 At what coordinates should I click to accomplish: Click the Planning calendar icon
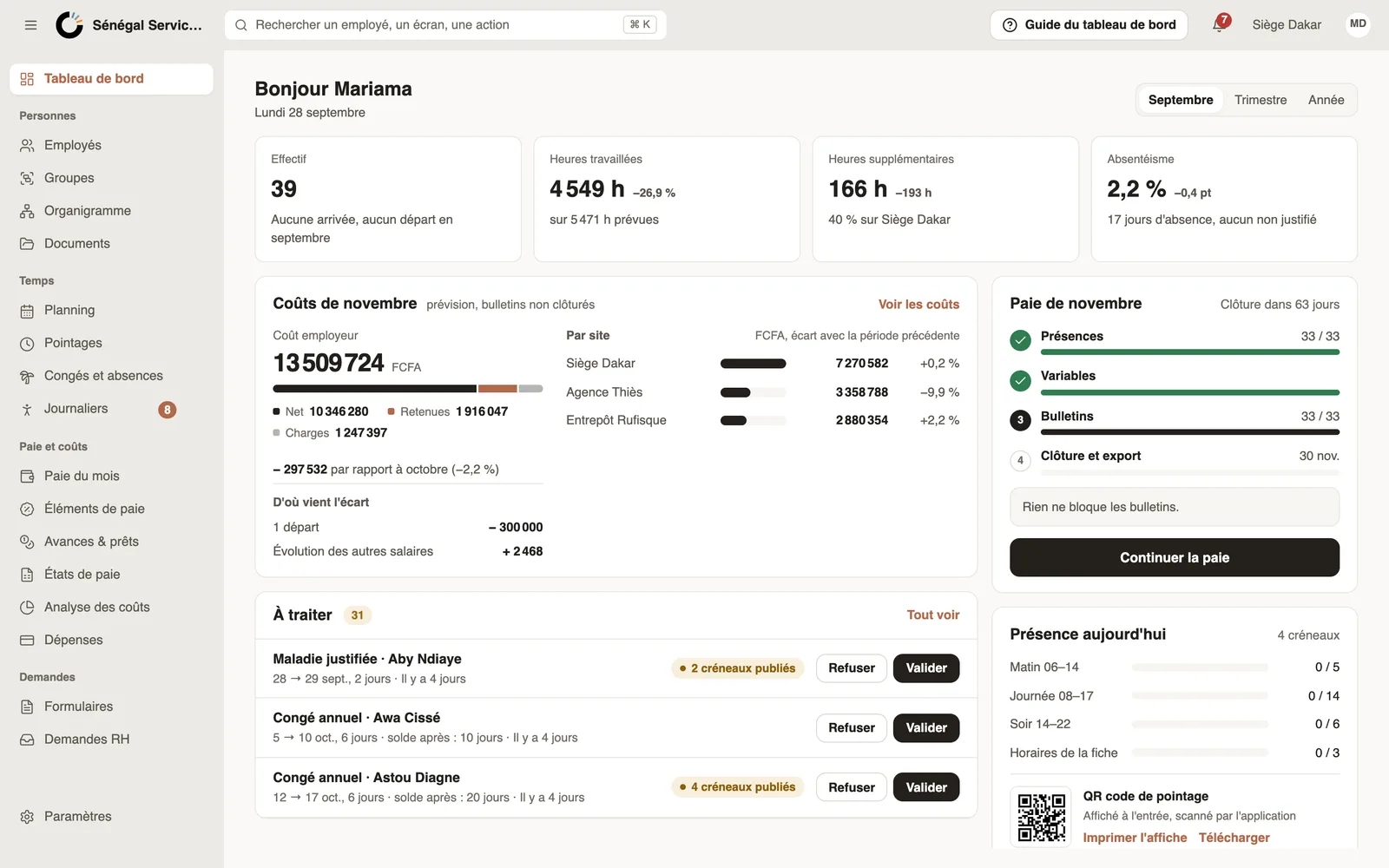[x=27, y=311]
